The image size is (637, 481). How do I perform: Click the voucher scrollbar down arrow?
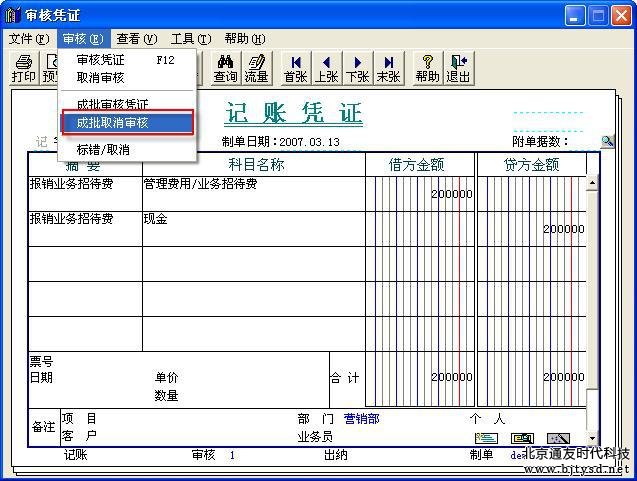tap(592, 438)
